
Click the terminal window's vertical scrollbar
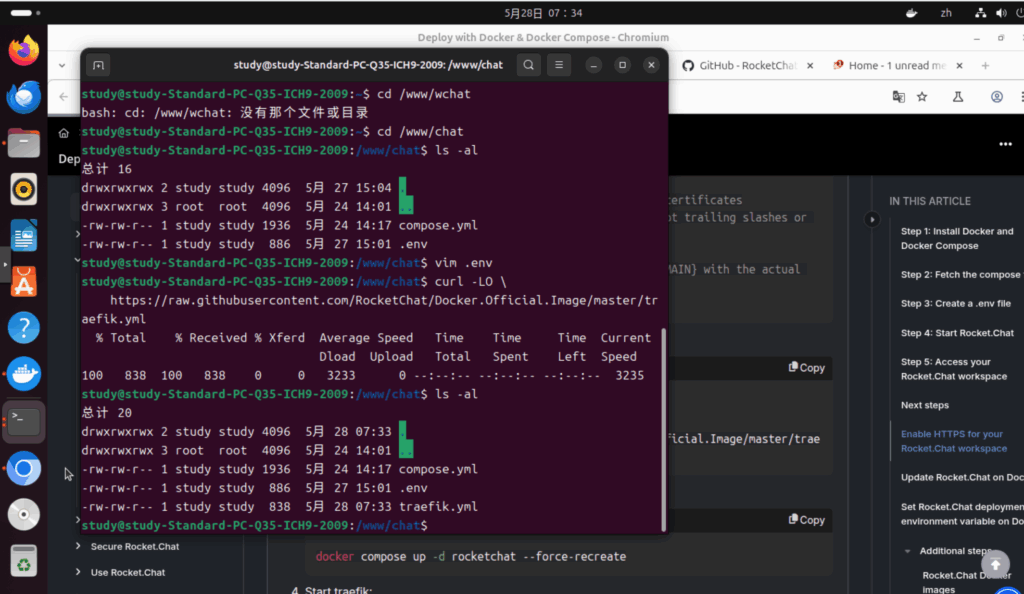click(664, 430)
